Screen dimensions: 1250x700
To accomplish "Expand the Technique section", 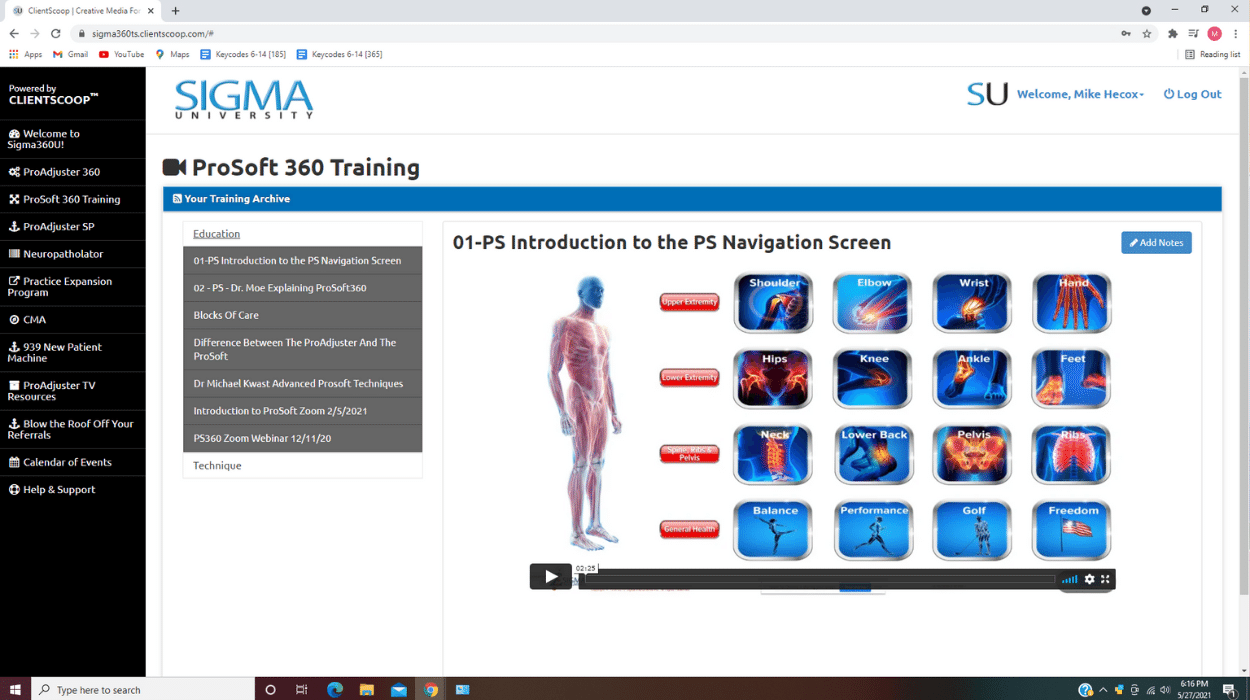I will [x=217, y=465].
